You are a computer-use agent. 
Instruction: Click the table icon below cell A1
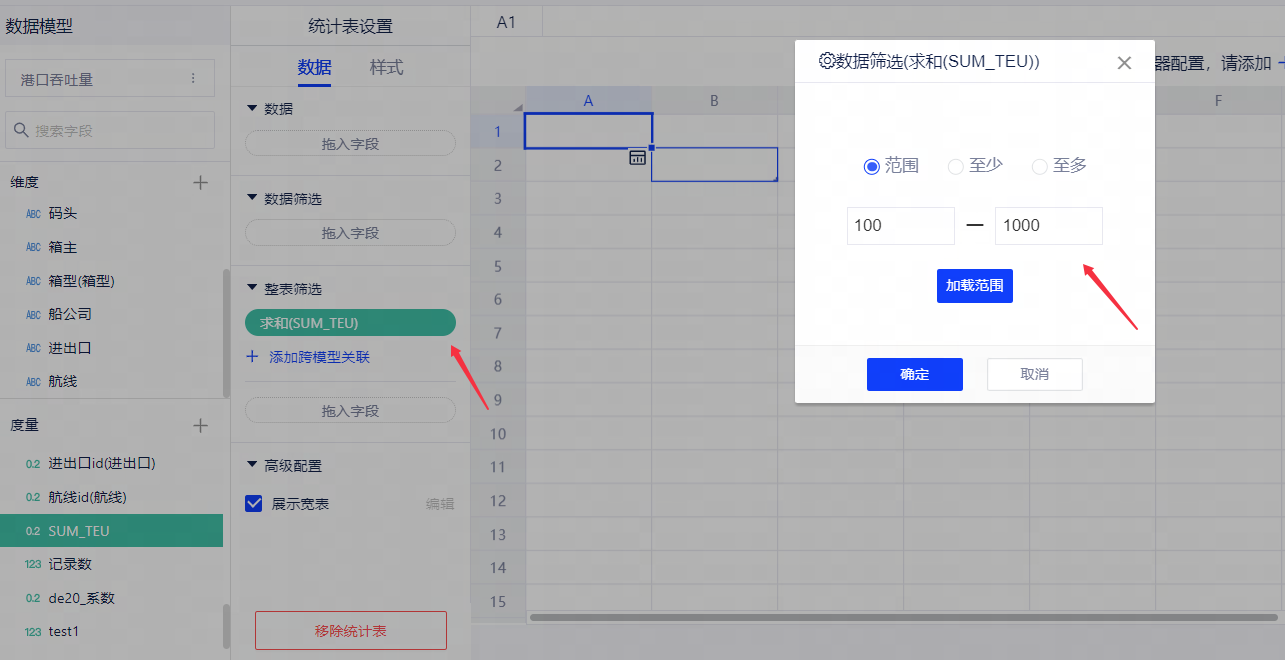click(x=637, y=157)
